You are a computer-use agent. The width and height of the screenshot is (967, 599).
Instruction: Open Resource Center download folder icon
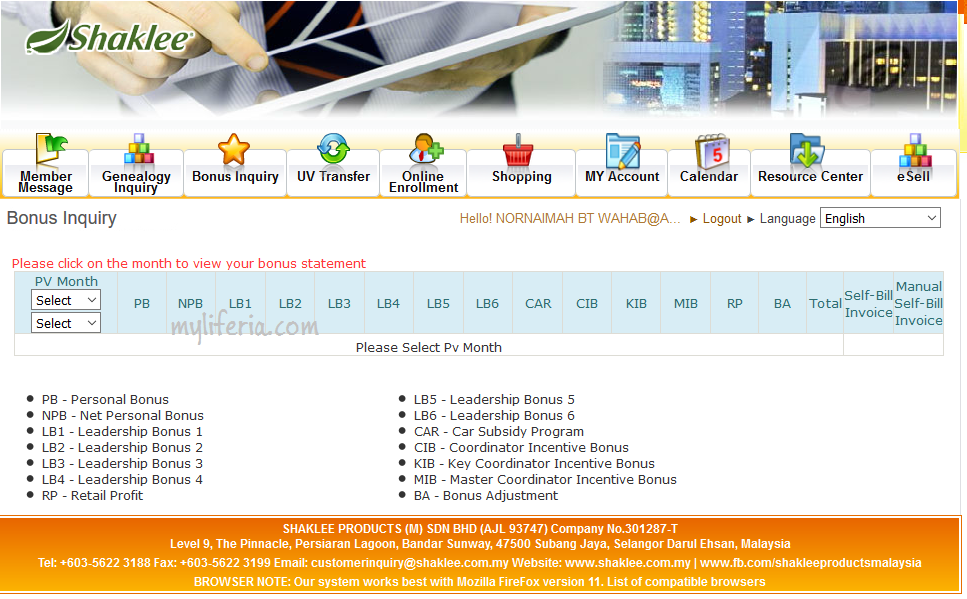(x=807, y=150)
